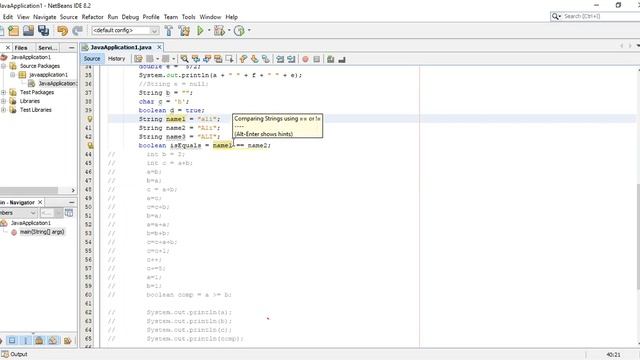
Task: Open the Navigate menu
Action: [x=44, y=17]
